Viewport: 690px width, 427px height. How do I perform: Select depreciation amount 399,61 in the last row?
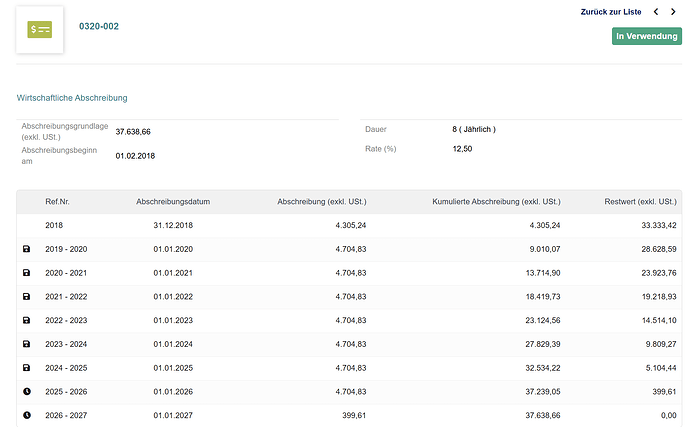354,415
